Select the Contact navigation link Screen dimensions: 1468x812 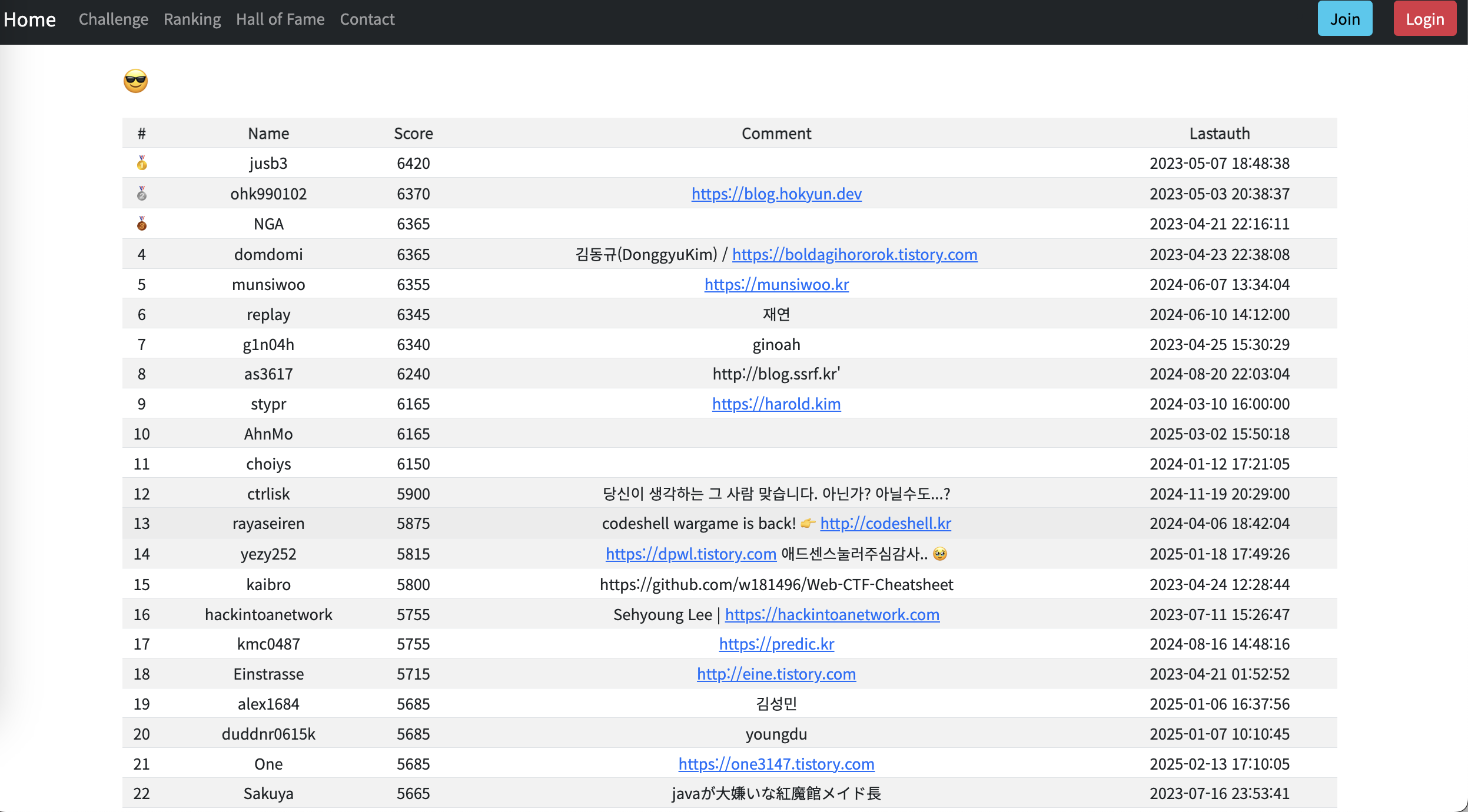click(367, 19)
